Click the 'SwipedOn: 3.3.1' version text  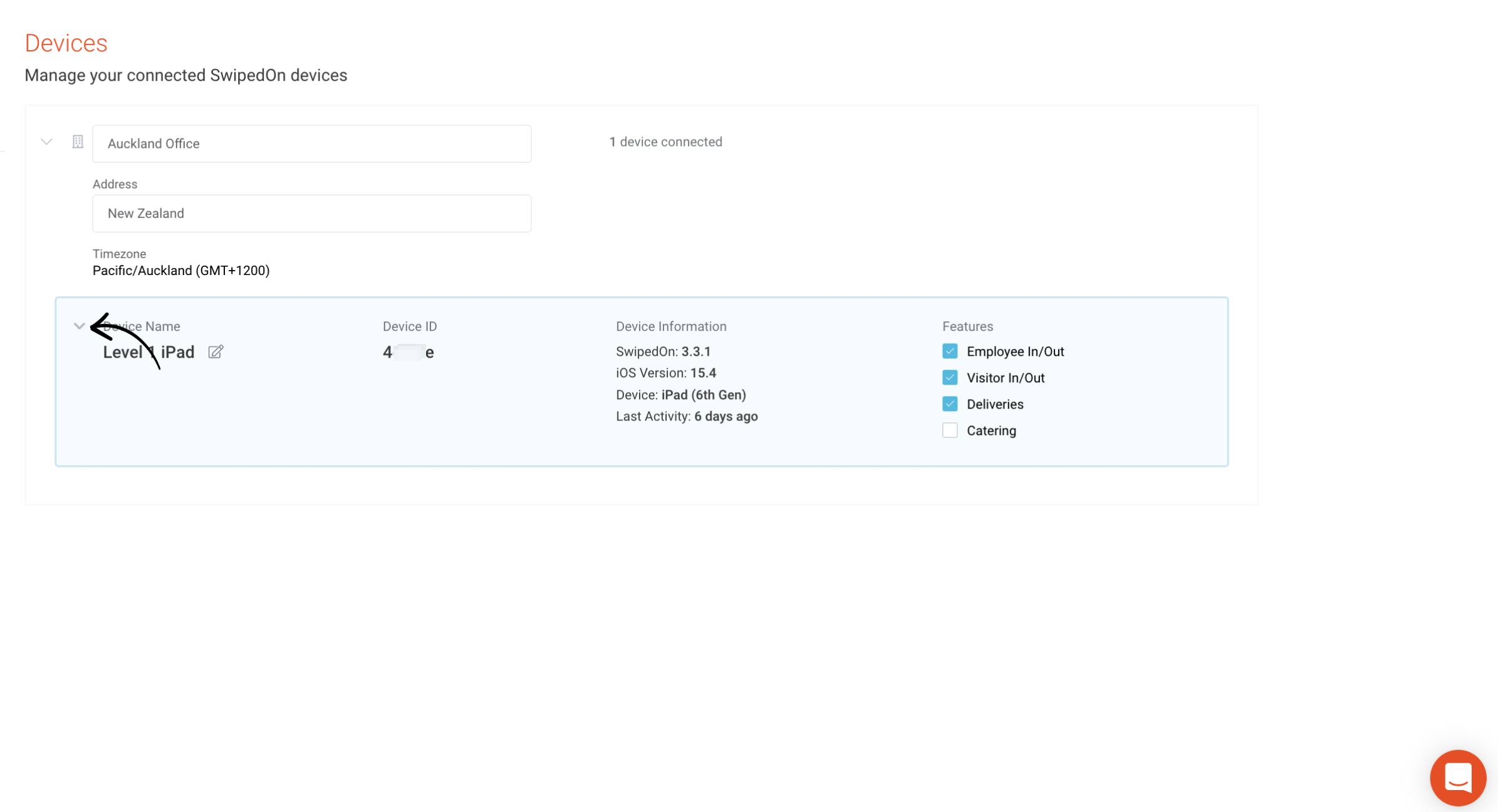click(x=663, y=351)
